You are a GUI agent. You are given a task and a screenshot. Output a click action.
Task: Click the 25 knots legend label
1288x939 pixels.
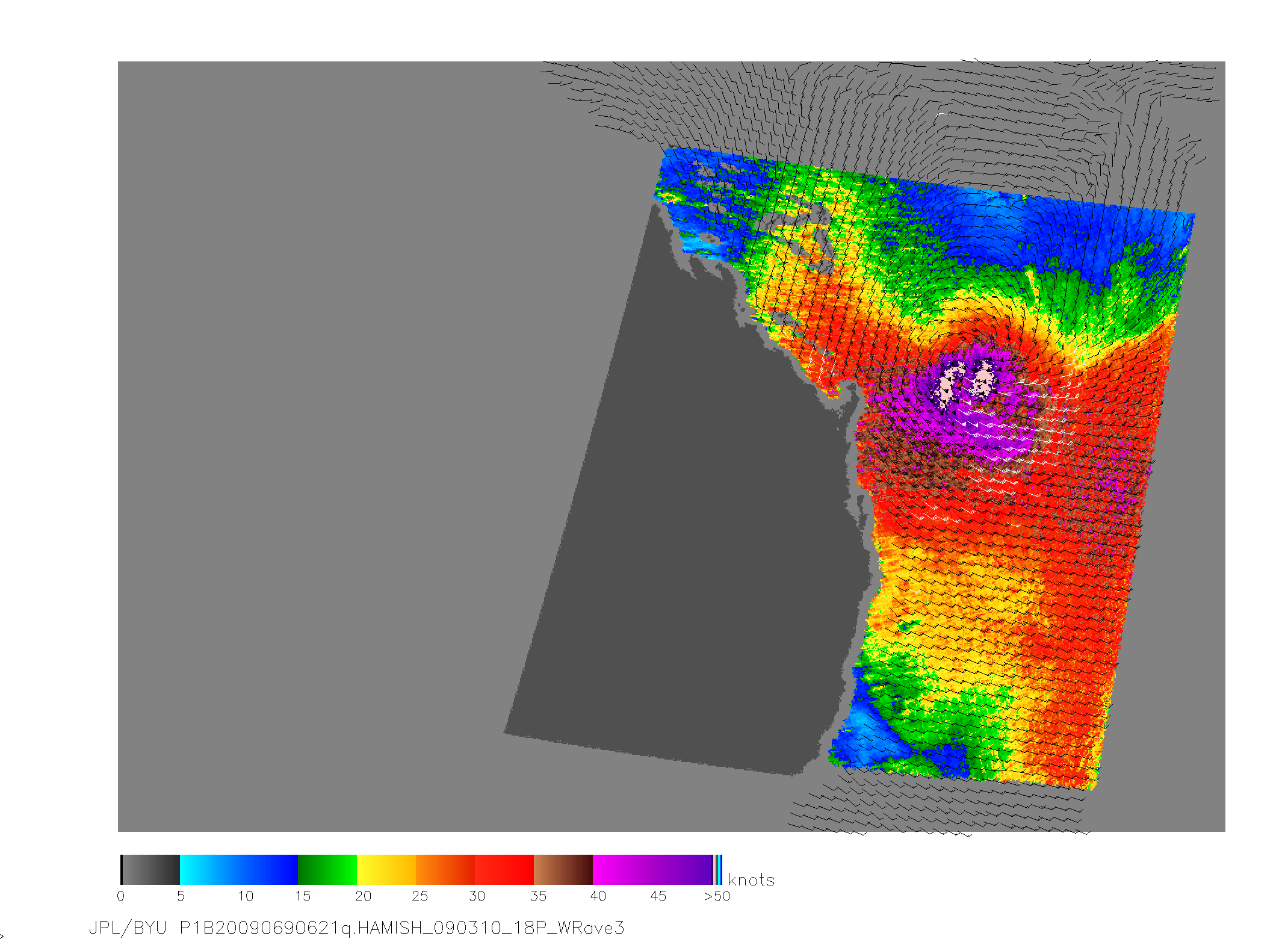[x=420, y=896]
